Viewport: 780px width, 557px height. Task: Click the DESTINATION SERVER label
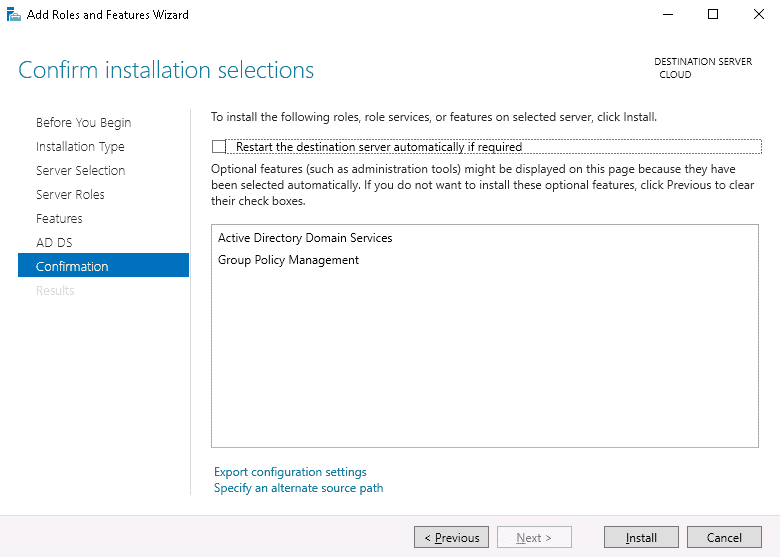703,62
